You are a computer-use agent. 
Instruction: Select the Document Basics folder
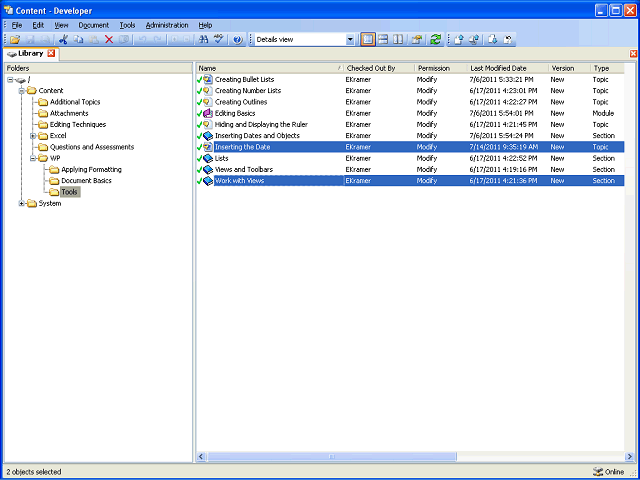click(x=86, y=180)
